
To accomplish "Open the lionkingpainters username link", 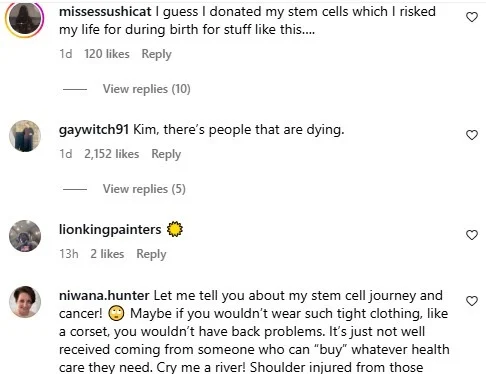I will click(x=110, y=230).
